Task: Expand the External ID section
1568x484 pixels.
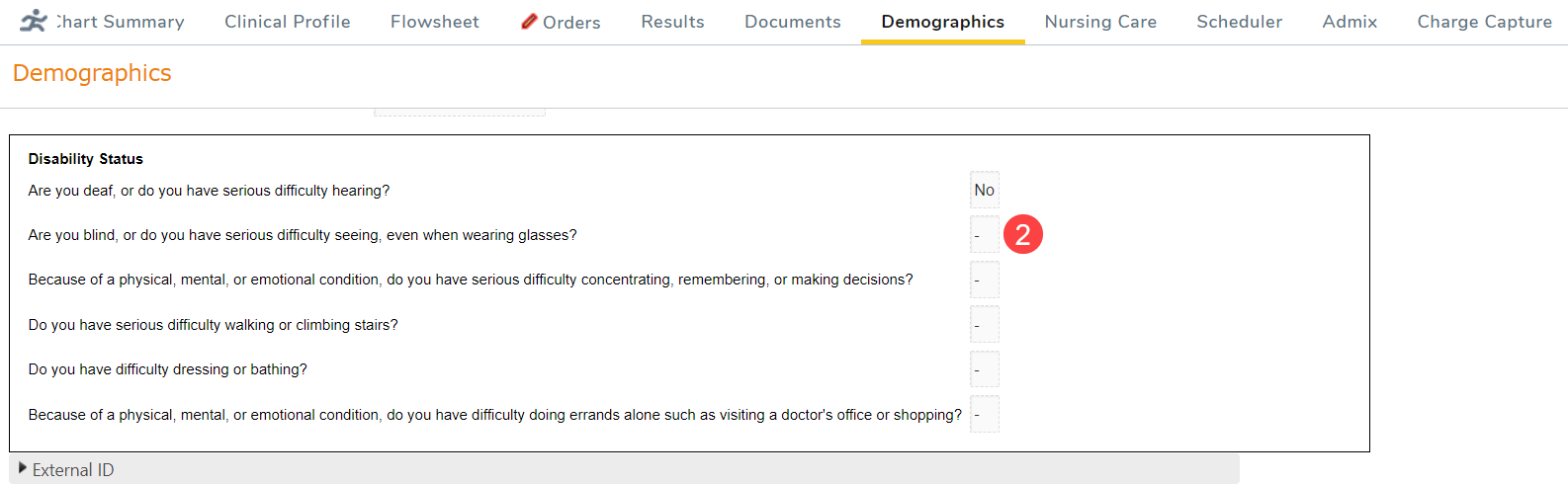Action: [72, 470]
